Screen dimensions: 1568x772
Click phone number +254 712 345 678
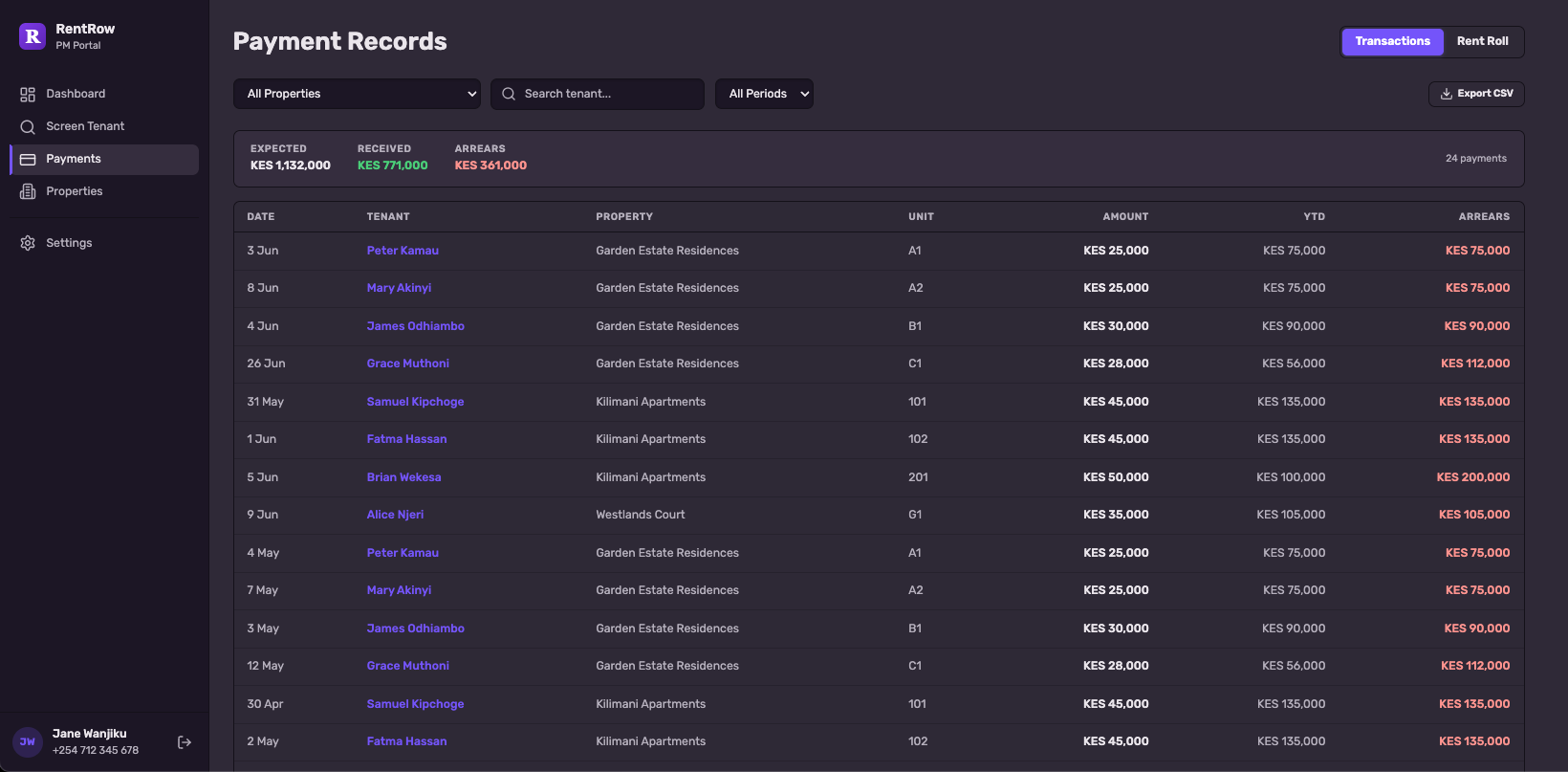click(96, 750)
